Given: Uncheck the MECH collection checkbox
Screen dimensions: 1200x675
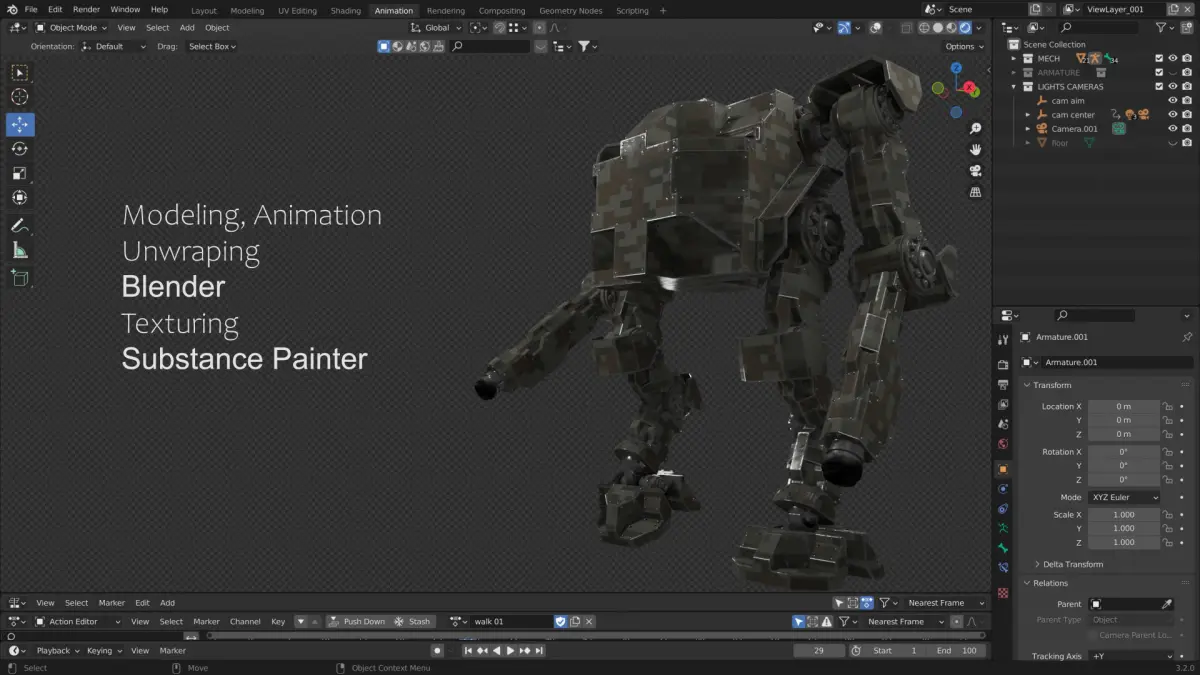Looking at the screenshot, I should (x=1159, y=58).
